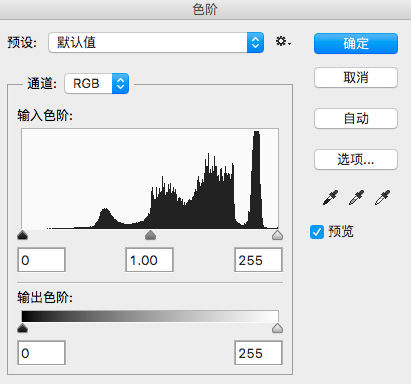Focus the midtone field showing 1.00
Screen dimensions: 411x384
149,260
